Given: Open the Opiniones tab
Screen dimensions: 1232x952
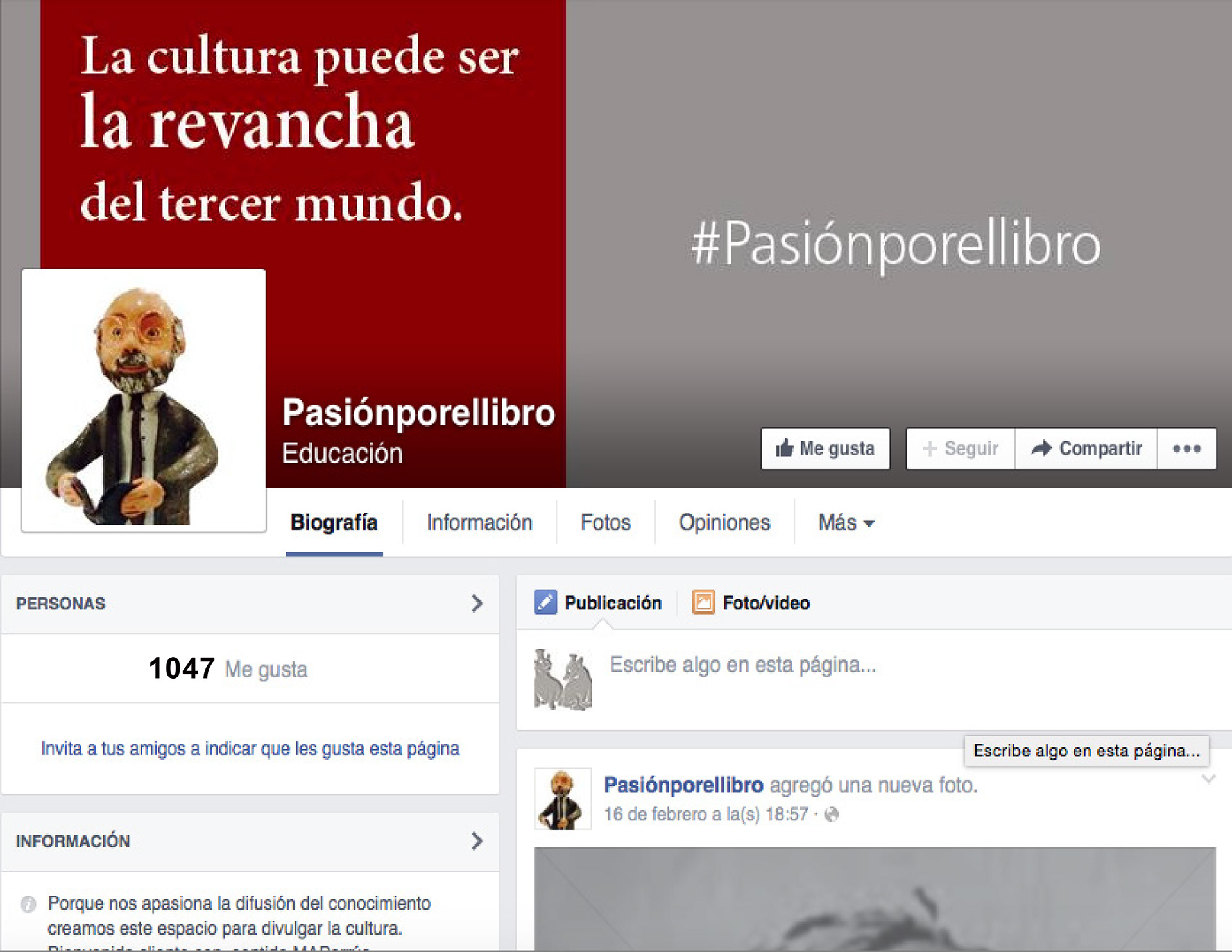Looking at the screenshot, I should tap(724, 523).
